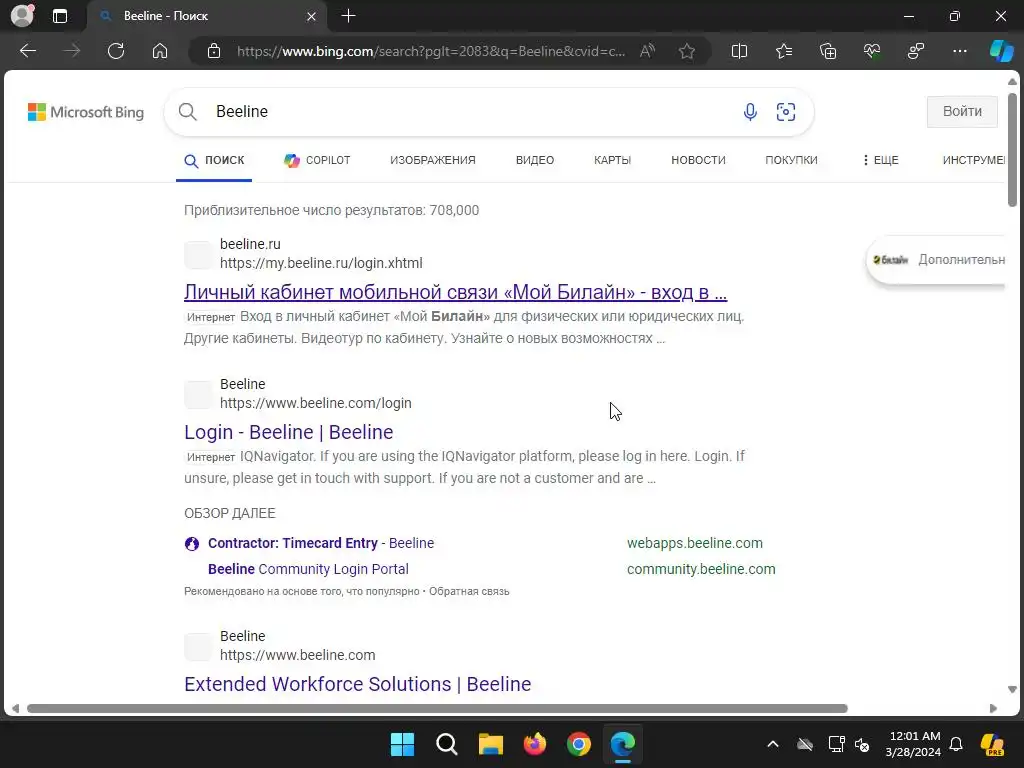Open the Edge profile sharing icon
The image size is (1024, 768).
click(916, 51)
